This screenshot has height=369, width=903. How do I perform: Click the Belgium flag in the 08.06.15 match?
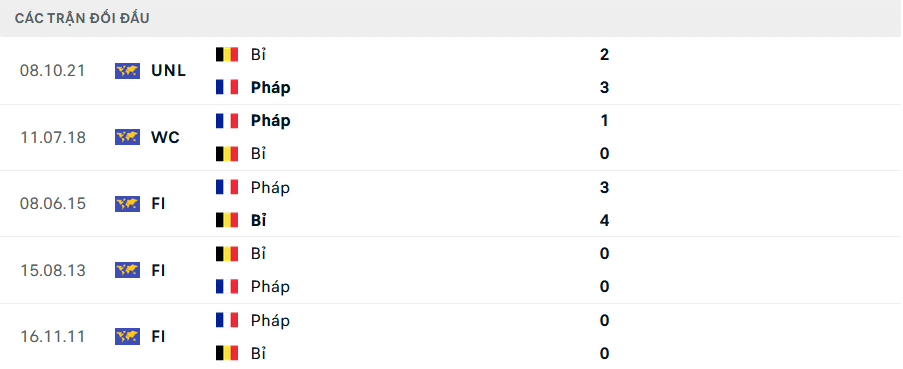click(227, 220)
